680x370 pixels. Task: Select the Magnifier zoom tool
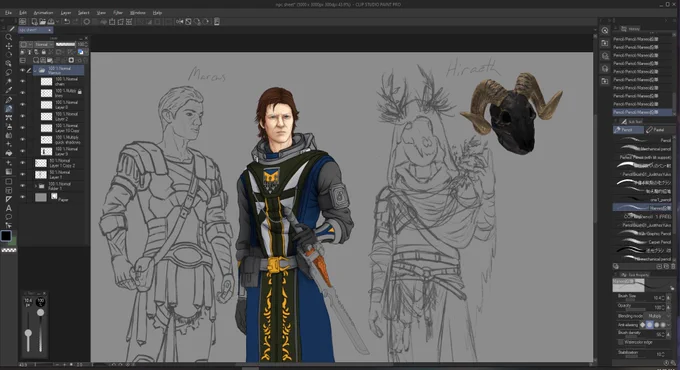[x=9, y=37]
